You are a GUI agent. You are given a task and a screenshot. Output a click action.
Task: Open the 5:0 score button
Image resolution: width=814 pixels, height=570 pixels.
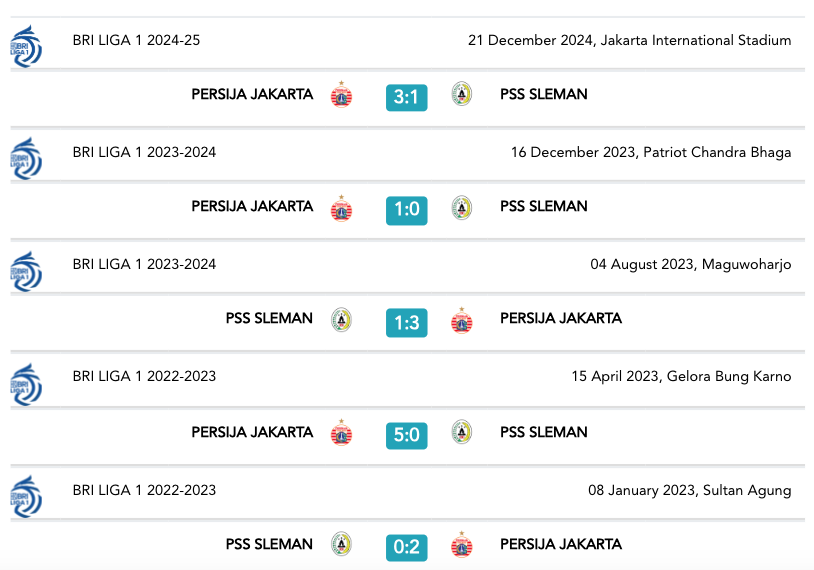[x=406, y=435]
